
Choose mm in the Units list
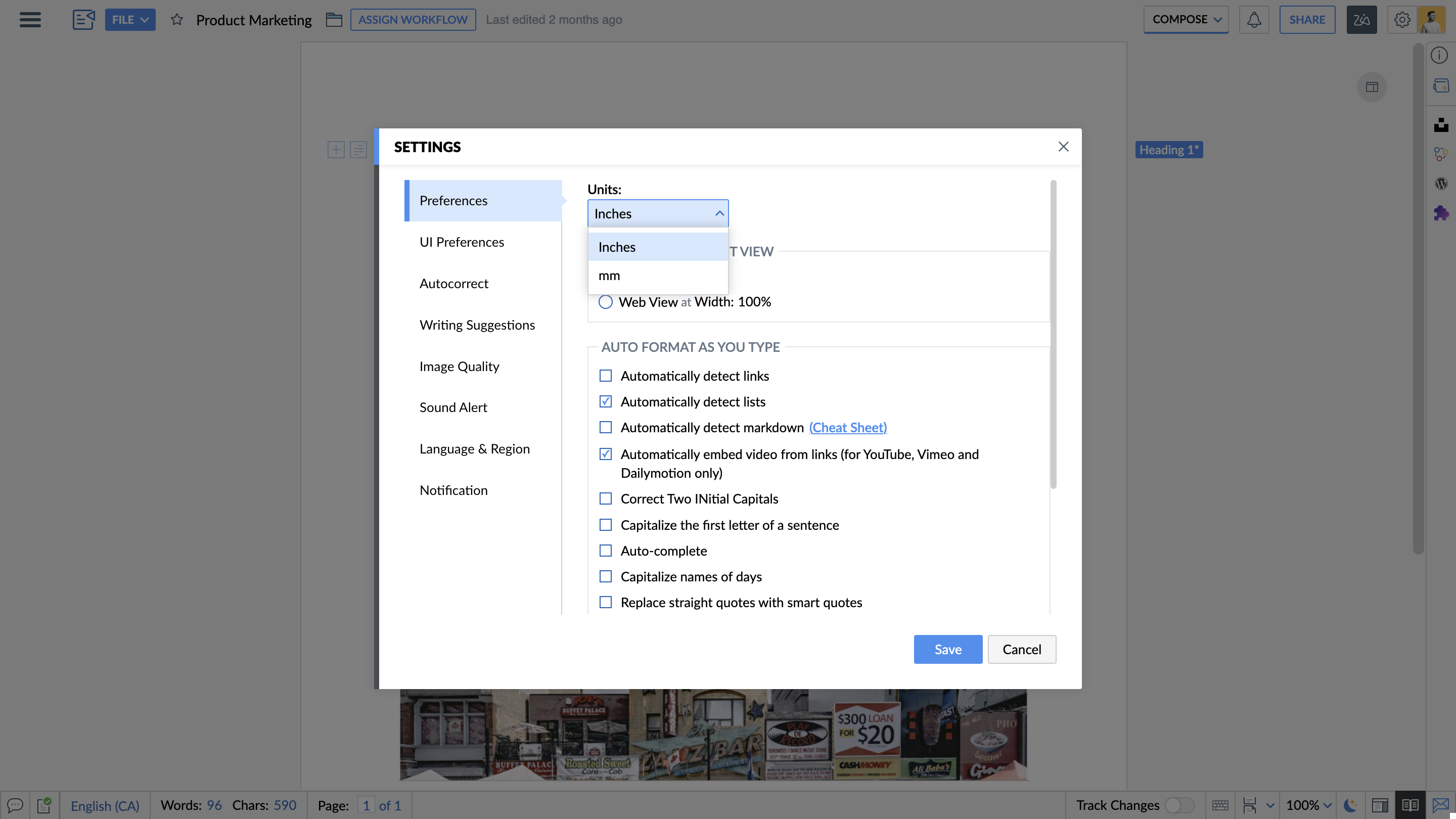658,275
